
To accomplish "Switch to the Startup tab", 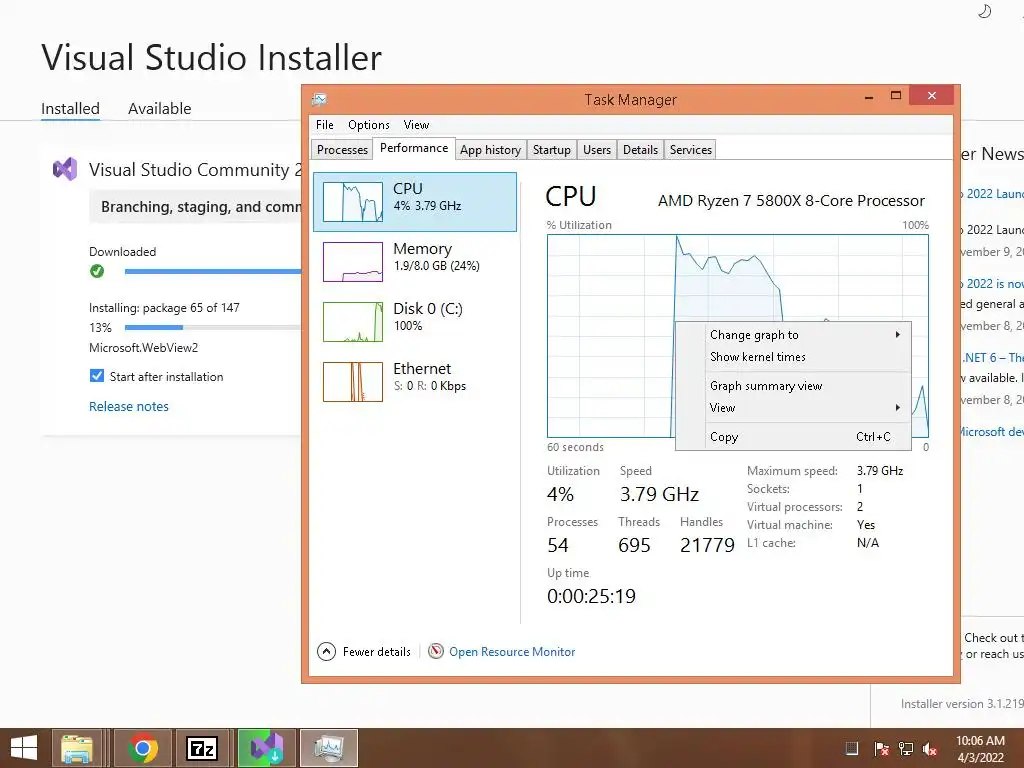I will click(551, 150).
